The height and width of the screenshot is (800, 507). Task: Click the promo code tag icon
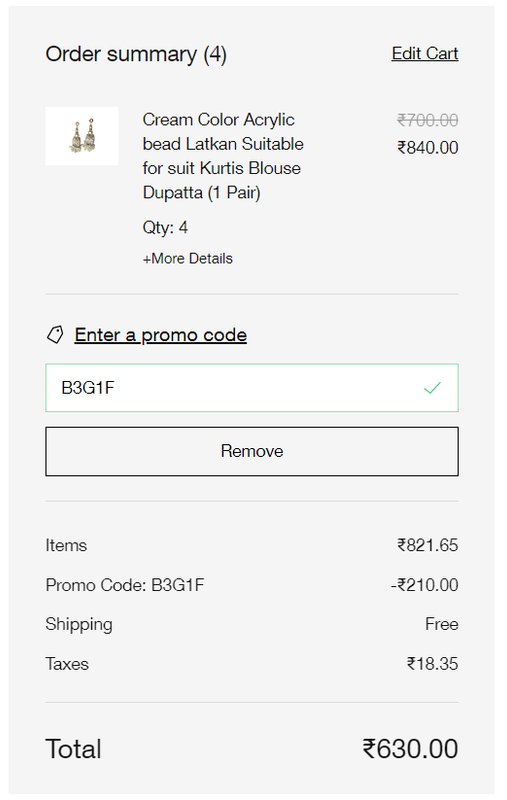point(55,335)
